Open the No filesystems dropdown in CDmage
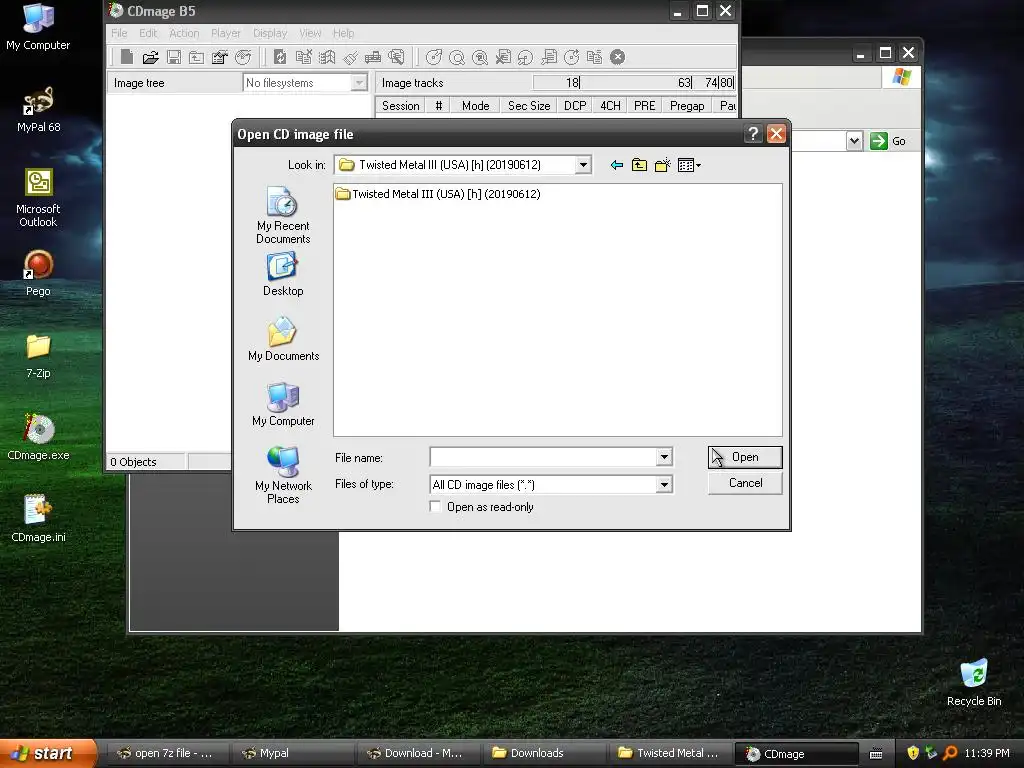The height and width of the screenshot is (768, 1024). point(359,83)
